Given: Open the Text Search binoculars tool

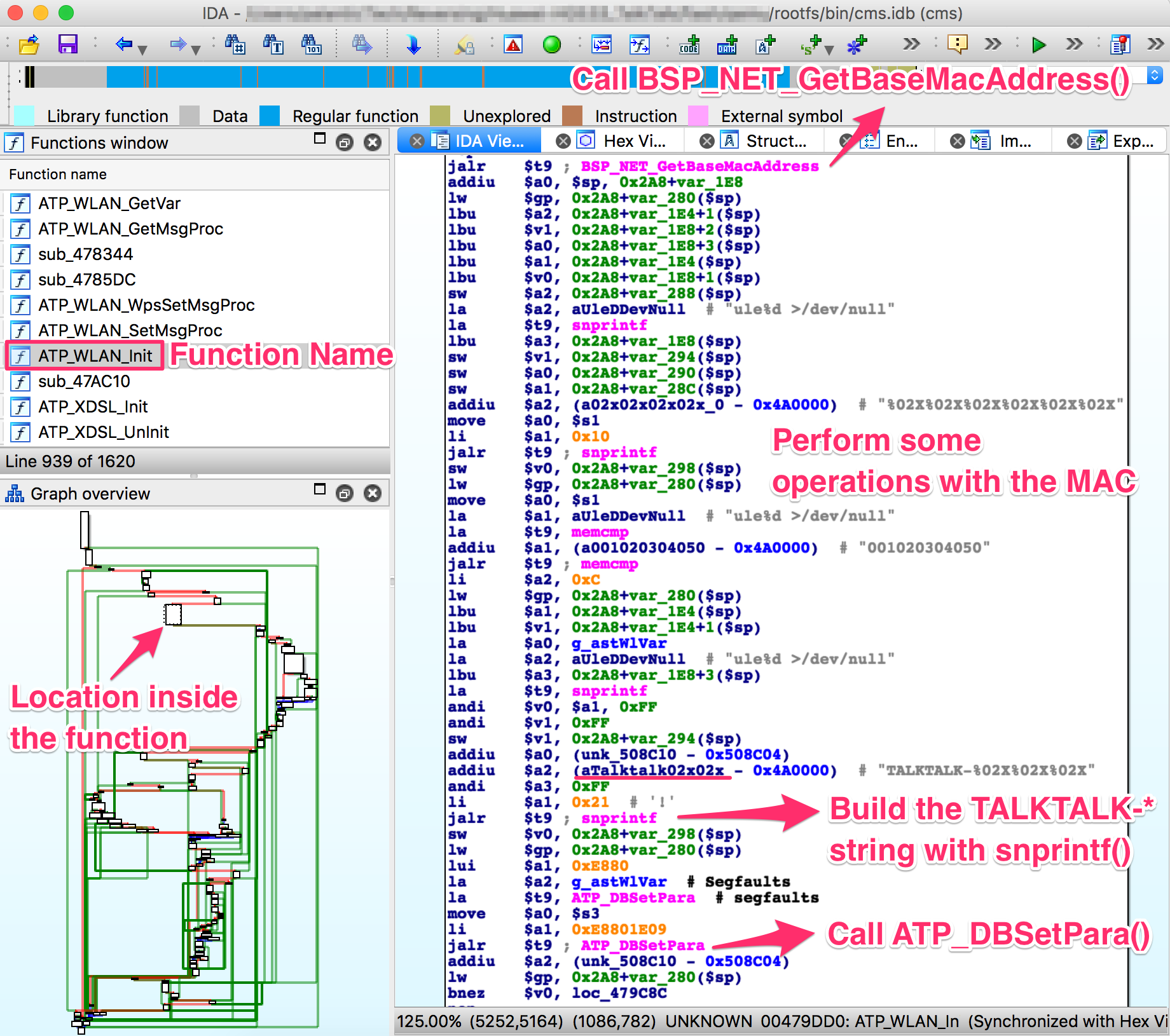Looking at the screenshot, I should [274, 44].
